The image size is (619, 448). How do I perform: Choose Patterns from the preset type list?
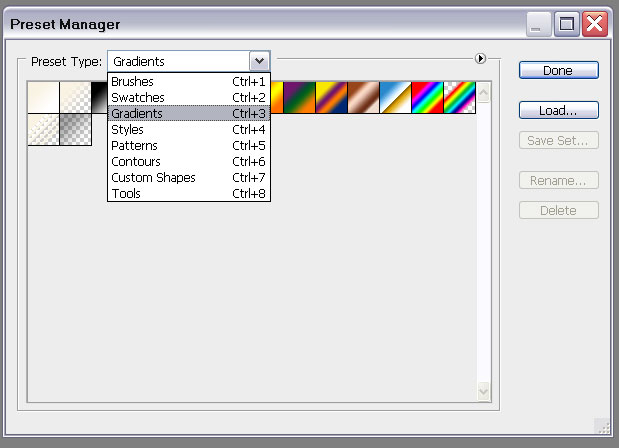[189, 146]
